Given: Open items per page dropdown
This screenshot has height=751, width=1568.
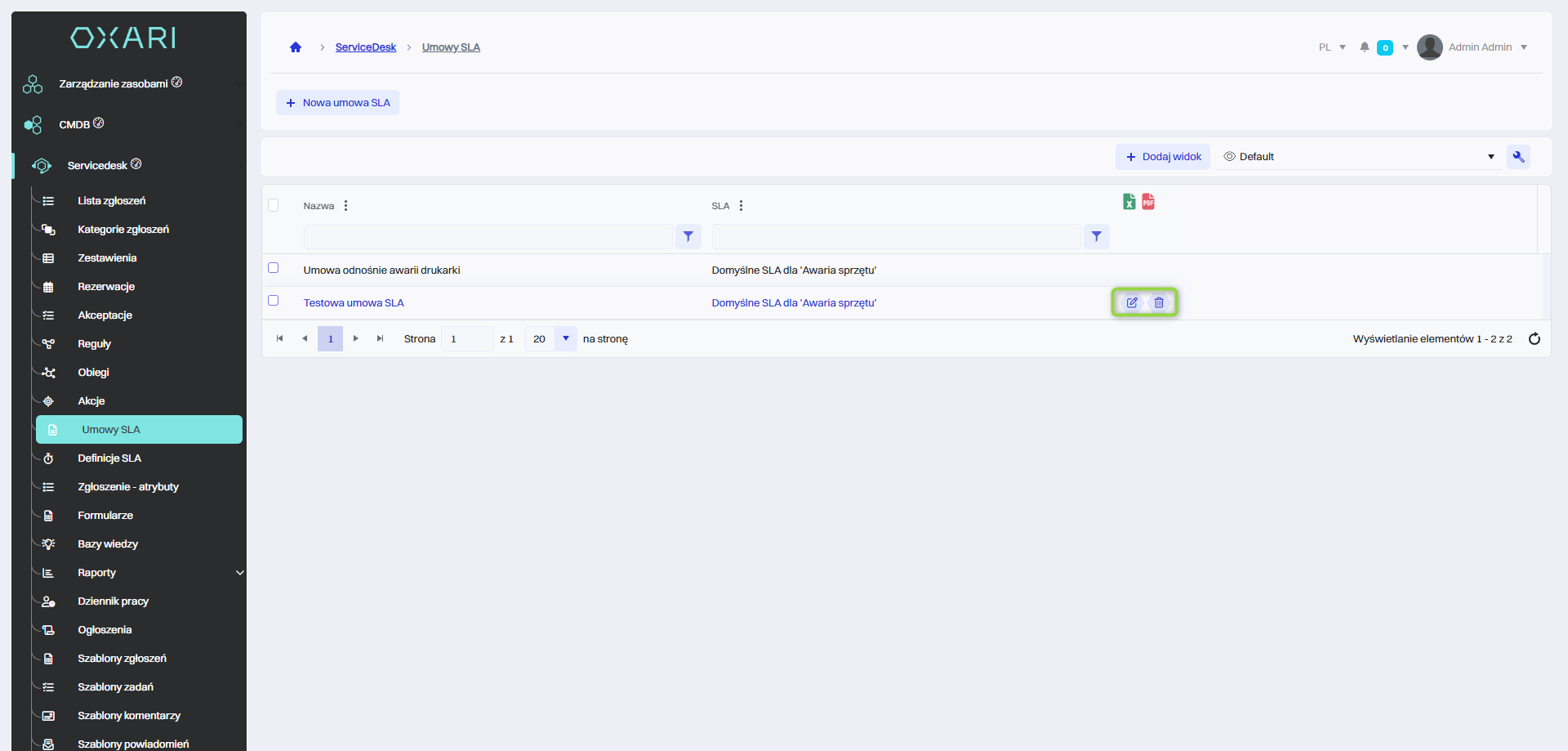Looking at the screenshot, I should coord(565,339).
